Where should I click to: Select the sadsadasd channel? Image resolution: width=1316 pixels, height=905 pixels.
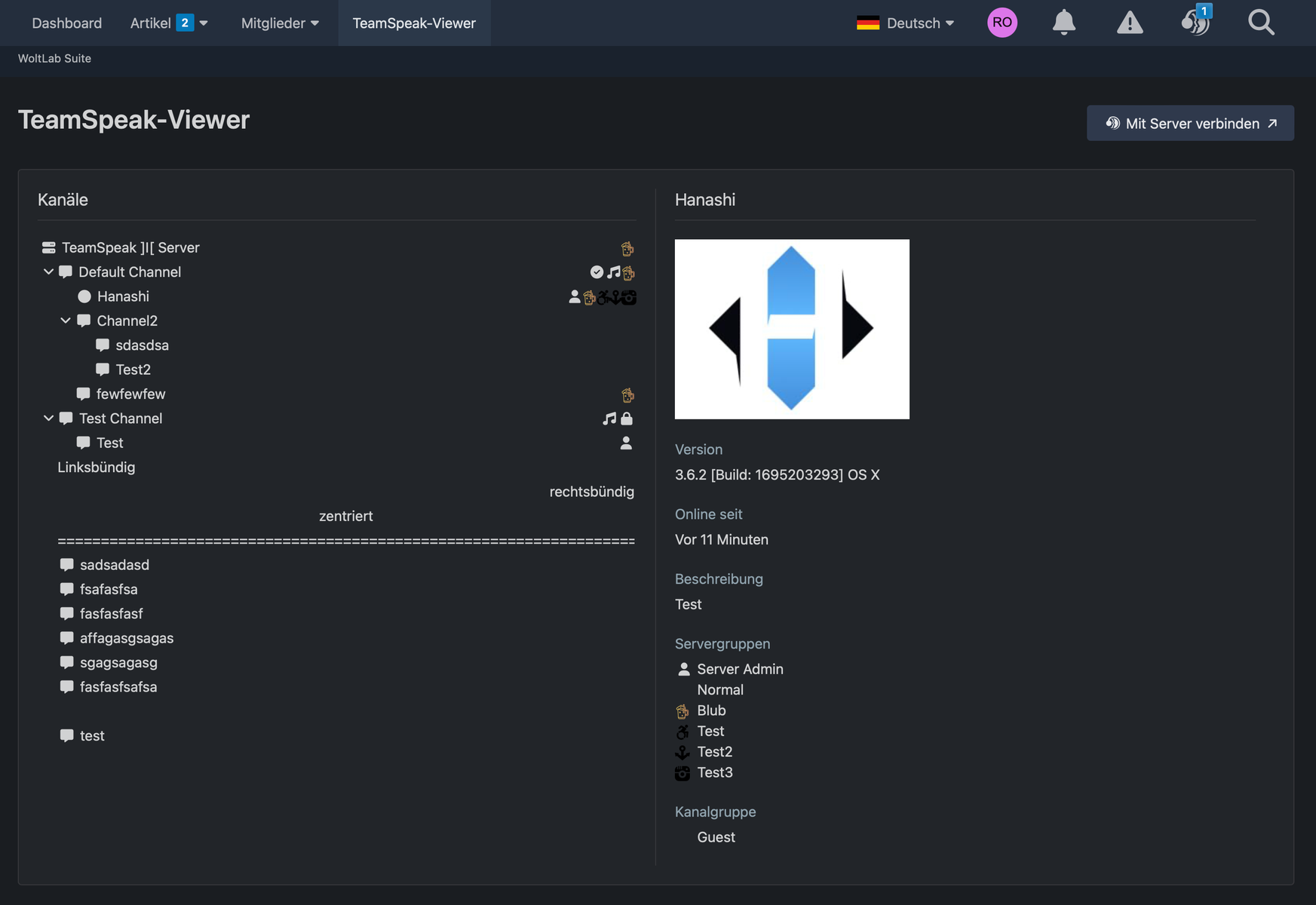114,565
